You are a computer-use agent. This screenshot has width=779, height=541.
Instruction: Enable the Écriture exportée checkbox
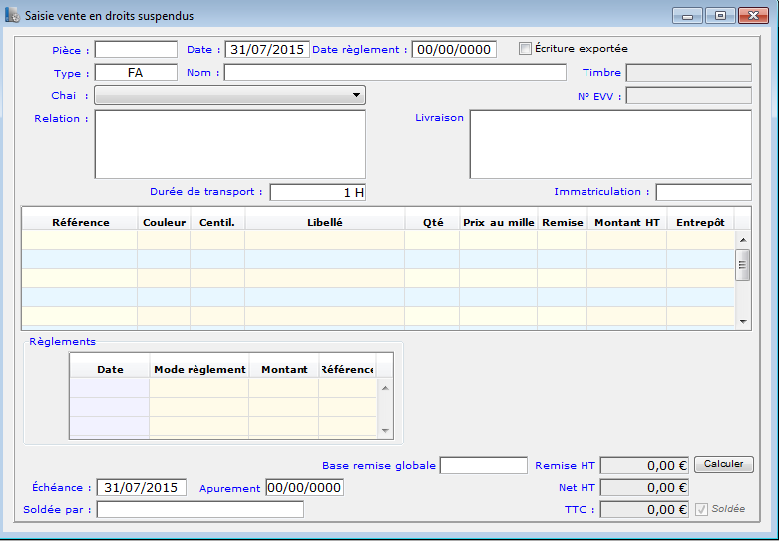(x=525, y=48)
